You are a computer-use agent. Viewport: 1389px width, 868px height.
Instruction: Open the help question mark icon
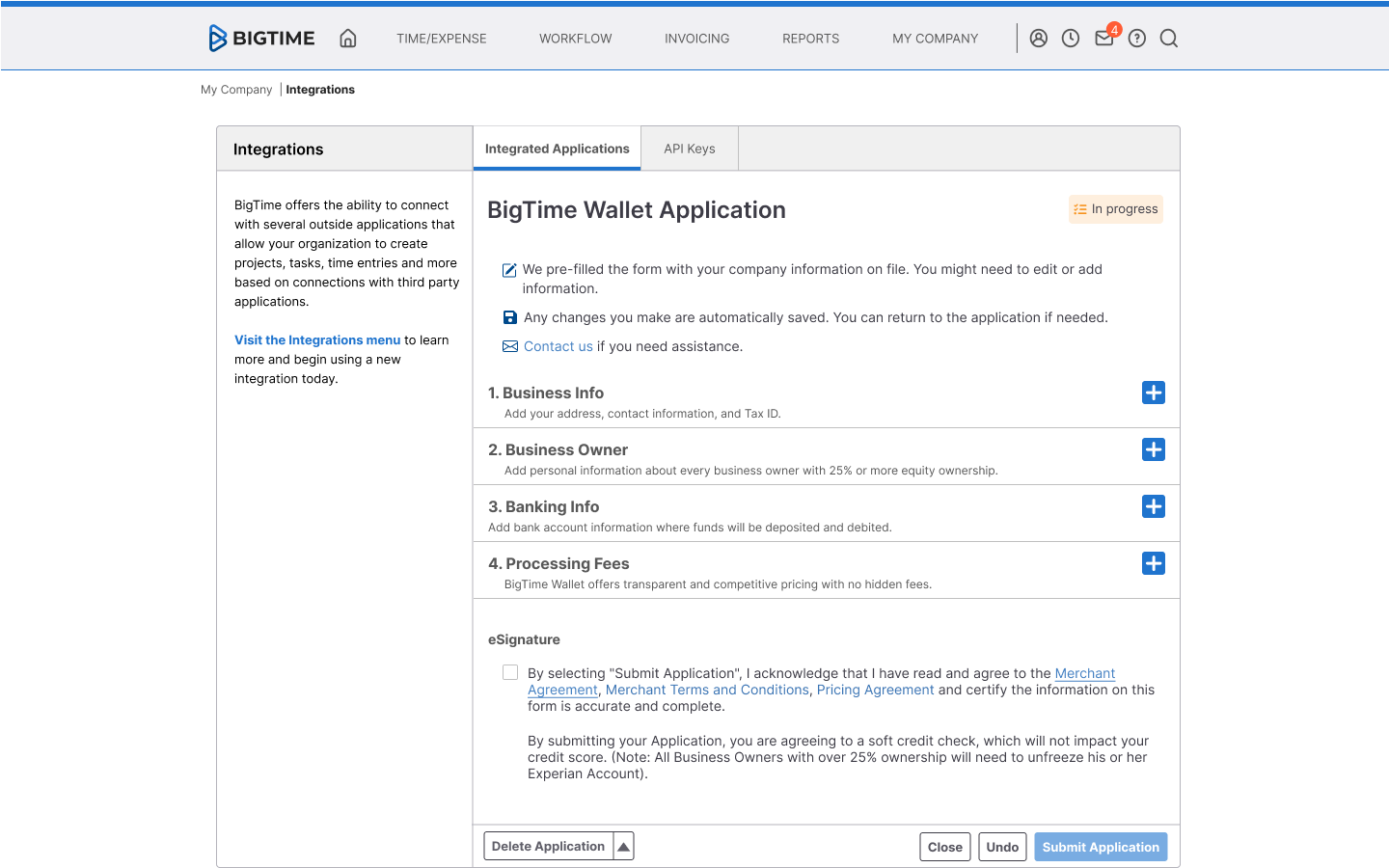1137,39
